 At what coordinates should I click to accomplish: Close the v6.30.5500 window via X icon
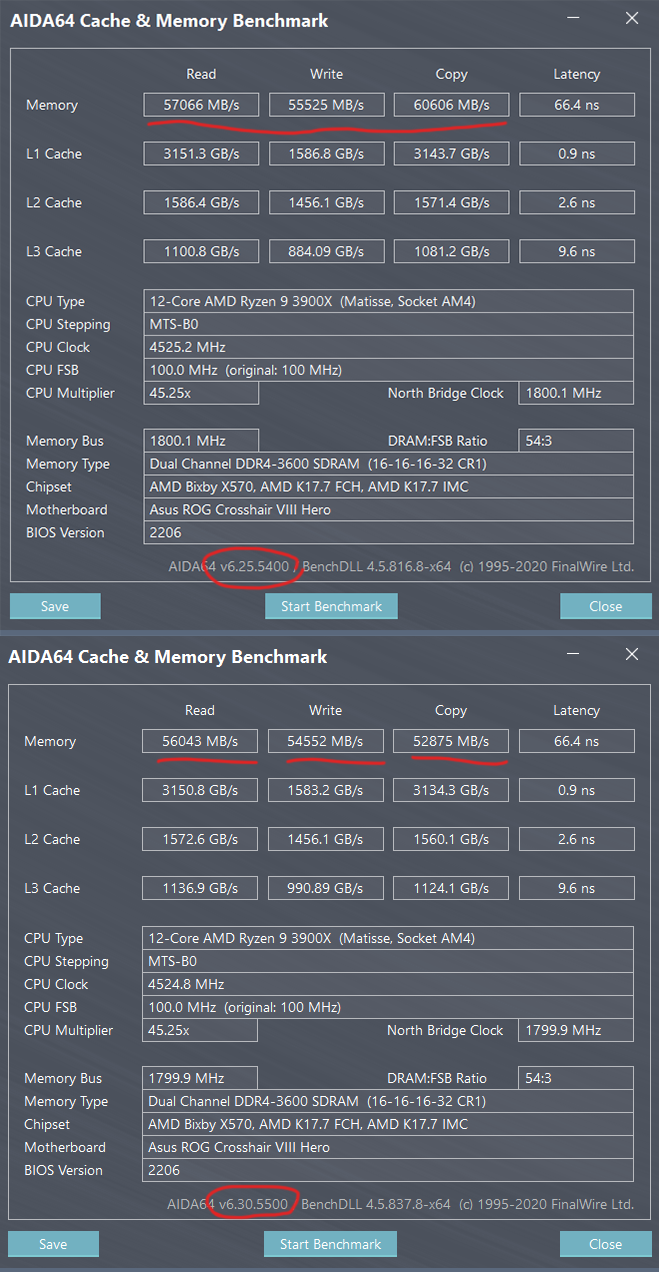(x=631, y=655)
